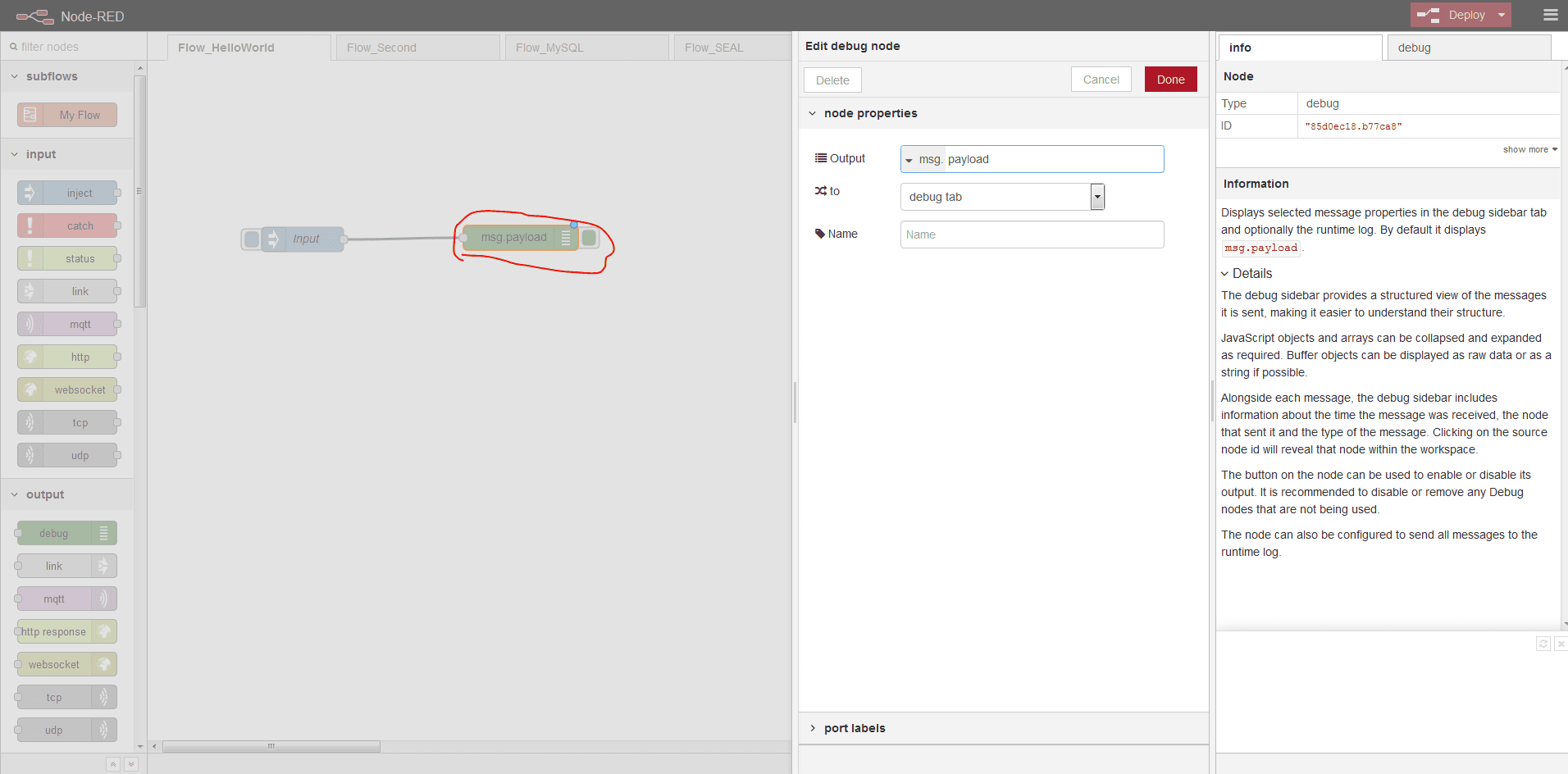Image resolution: width=1568 pixels, height=774 pixels.
Task: Expand the port labels section
Action: pyautogui.click(x=854, y=728)
